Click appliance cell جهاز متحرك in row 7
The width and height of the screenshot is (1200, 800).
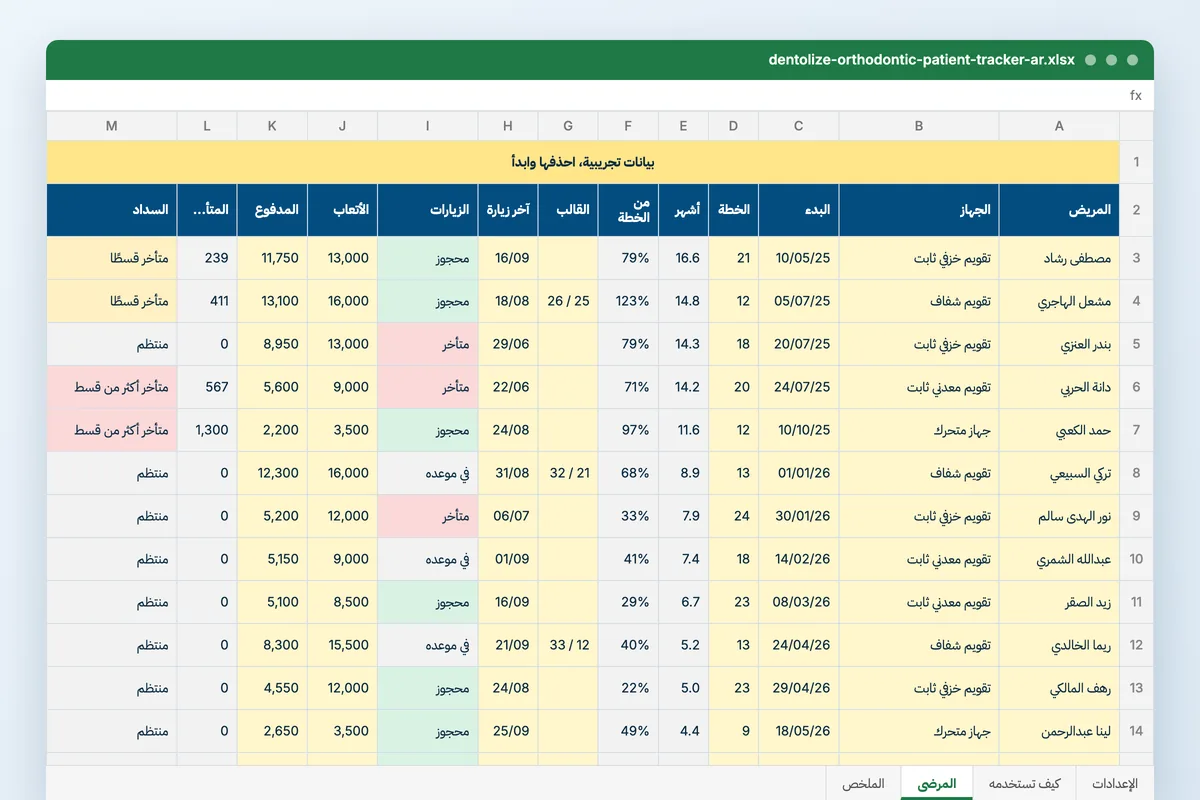pyautogui.click(x=919, y=430)
